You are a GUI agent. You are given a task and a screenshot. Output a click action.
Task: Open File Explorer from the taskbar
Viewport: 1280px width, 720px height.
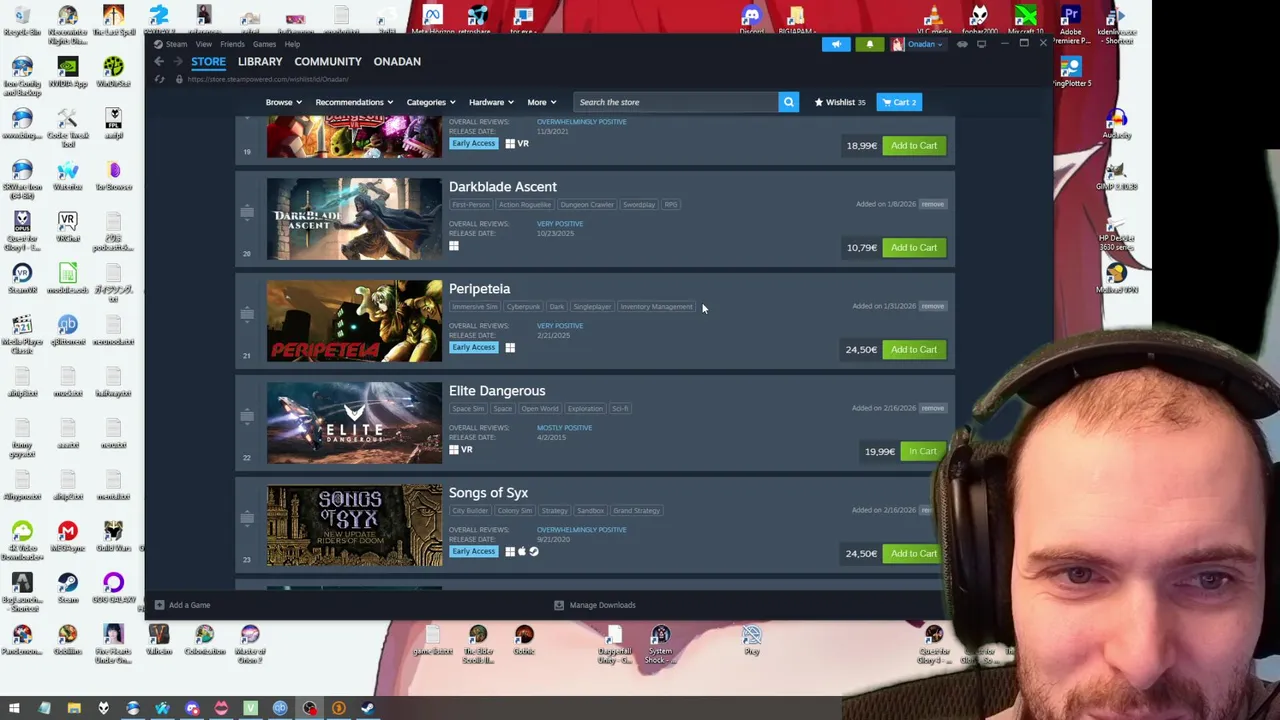click(74, 708)
